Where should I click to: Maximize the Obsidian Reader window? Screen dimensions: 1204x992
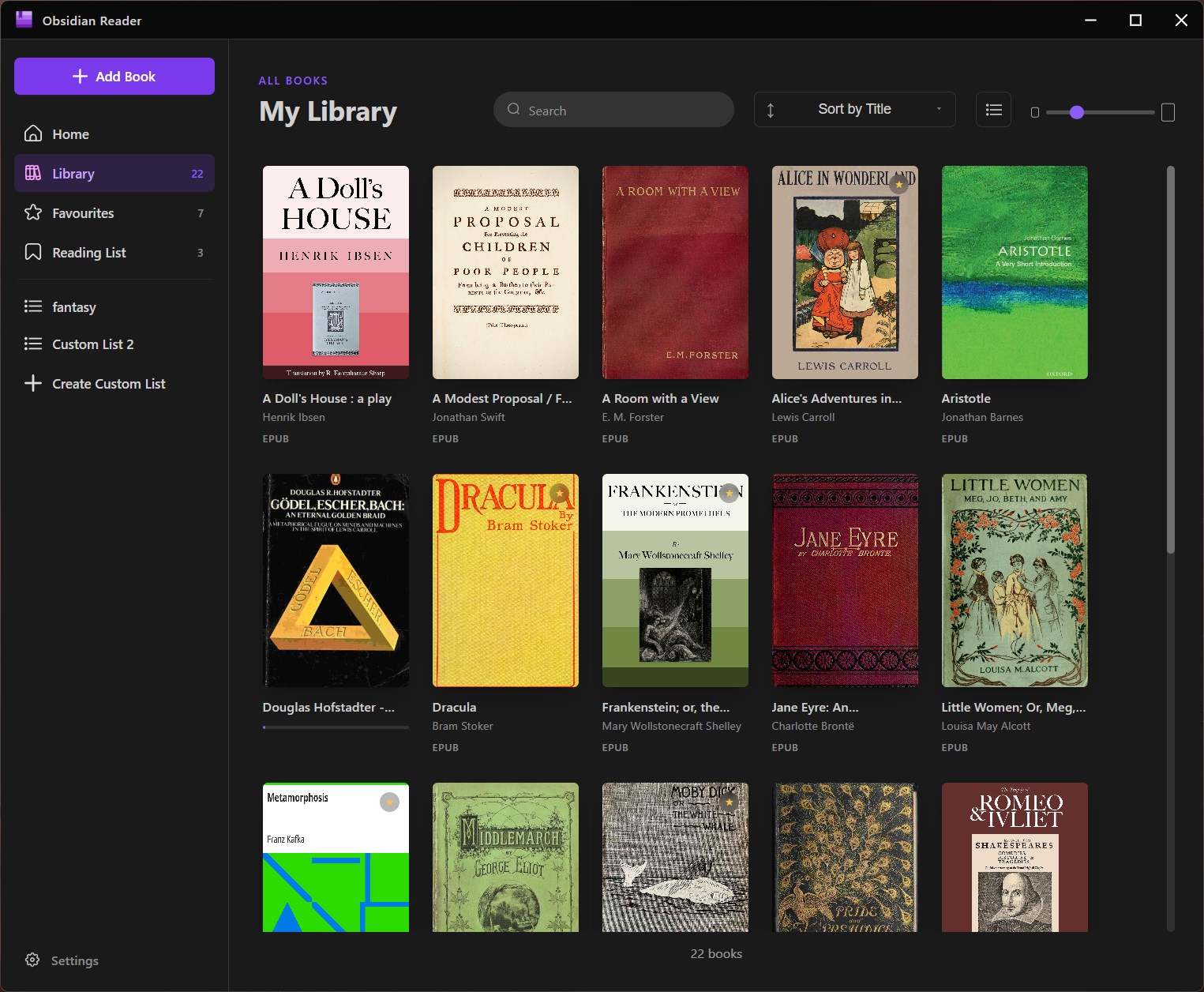point(1135,20)
